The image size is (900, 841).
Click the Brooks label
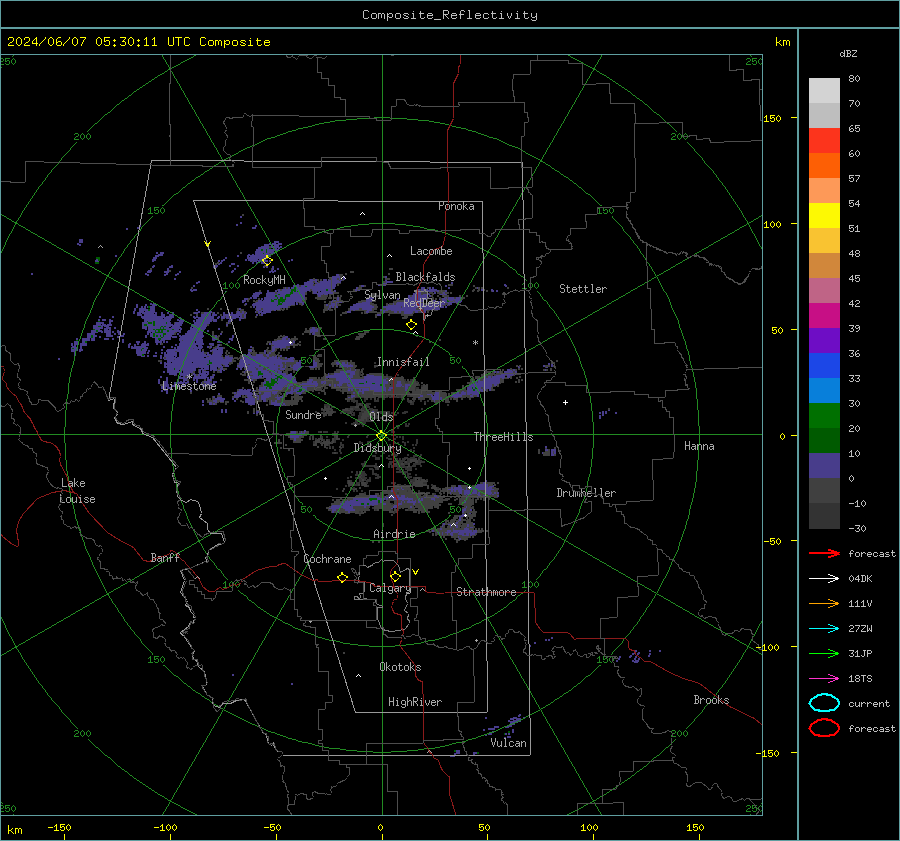point(711,700)
